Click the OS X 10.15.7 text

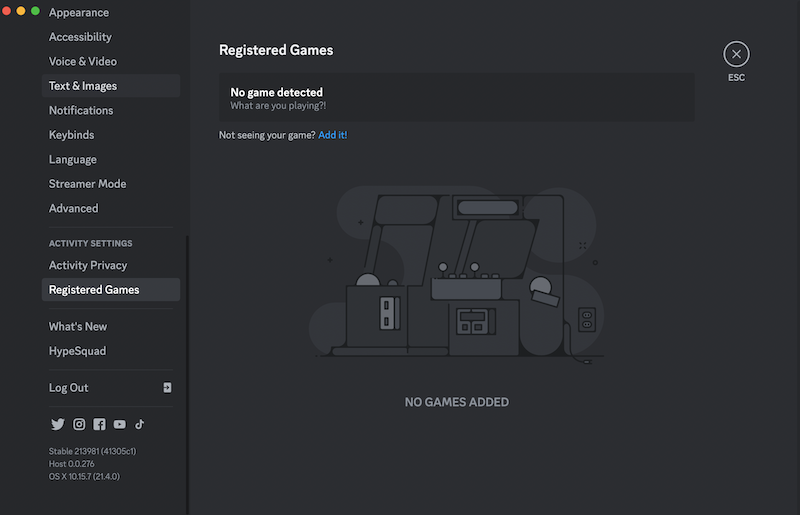tap(84, 476)
